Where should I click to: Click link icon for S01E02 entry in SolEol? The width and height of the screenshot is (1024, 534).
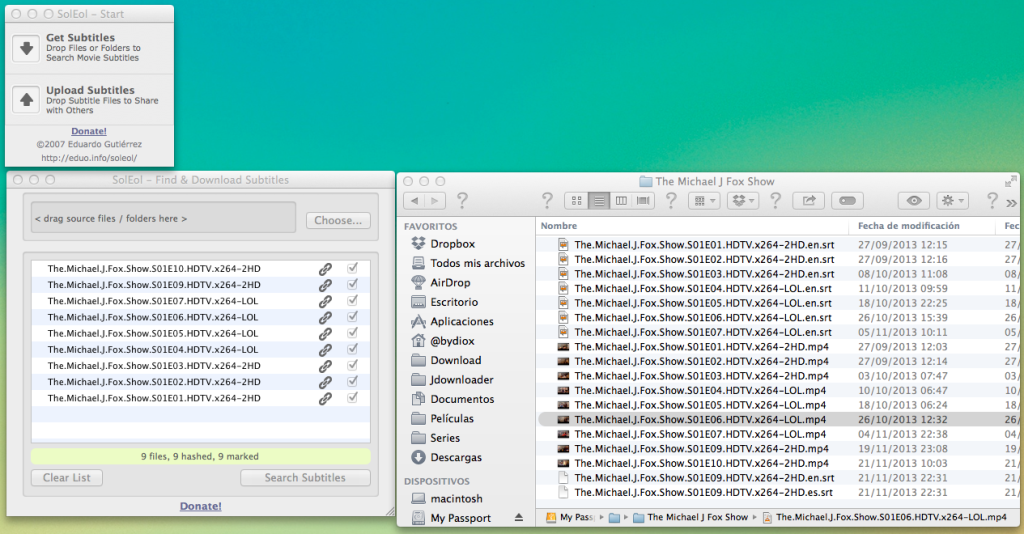pyautogui.click(x=325, y=383)
